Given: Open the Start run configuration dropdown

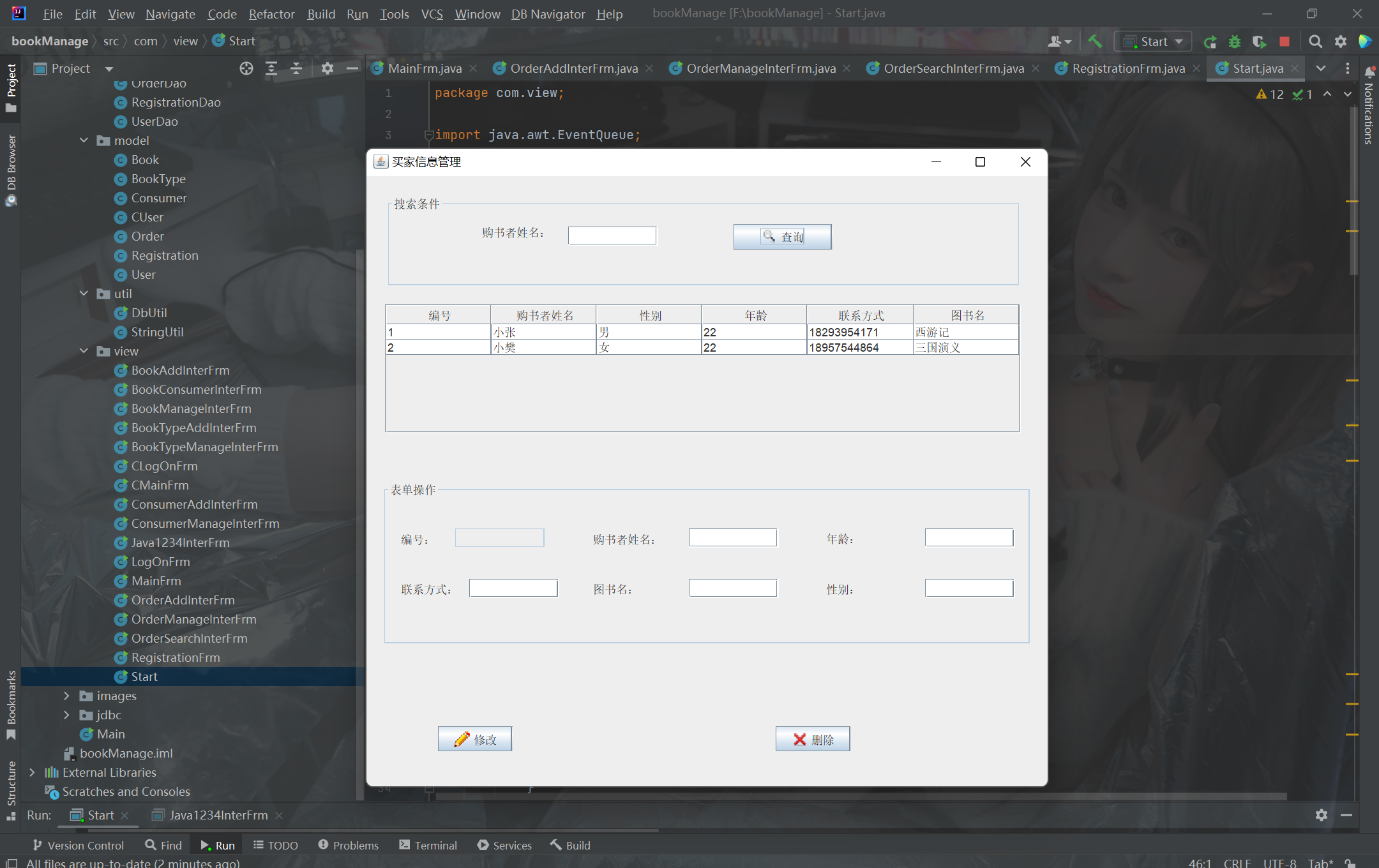Looking at the screenshot, I should (1154, 41).
